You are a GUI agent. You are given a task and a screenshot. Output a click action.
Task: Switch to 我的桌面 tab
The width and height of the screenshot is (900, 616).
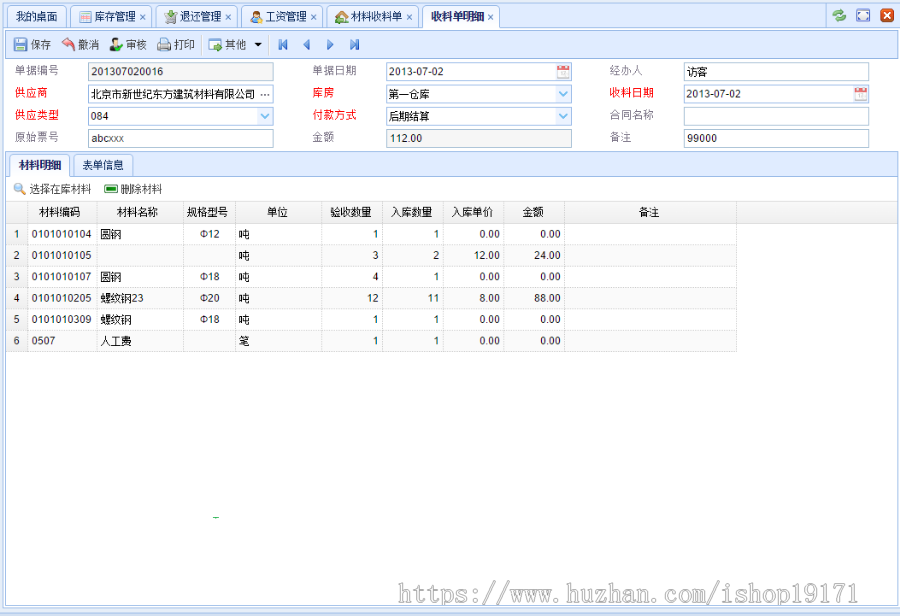tap(36, 17)
